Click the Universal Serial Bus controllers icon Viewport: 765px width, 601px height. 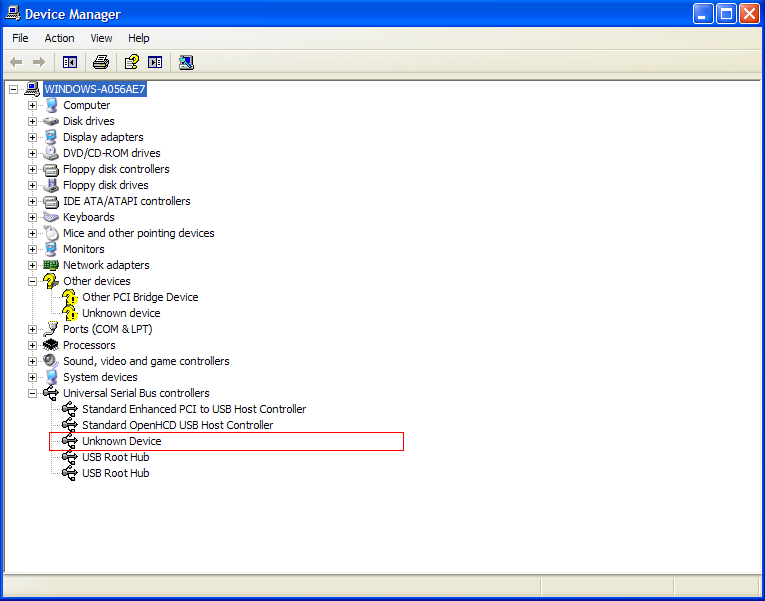point(51,393)
